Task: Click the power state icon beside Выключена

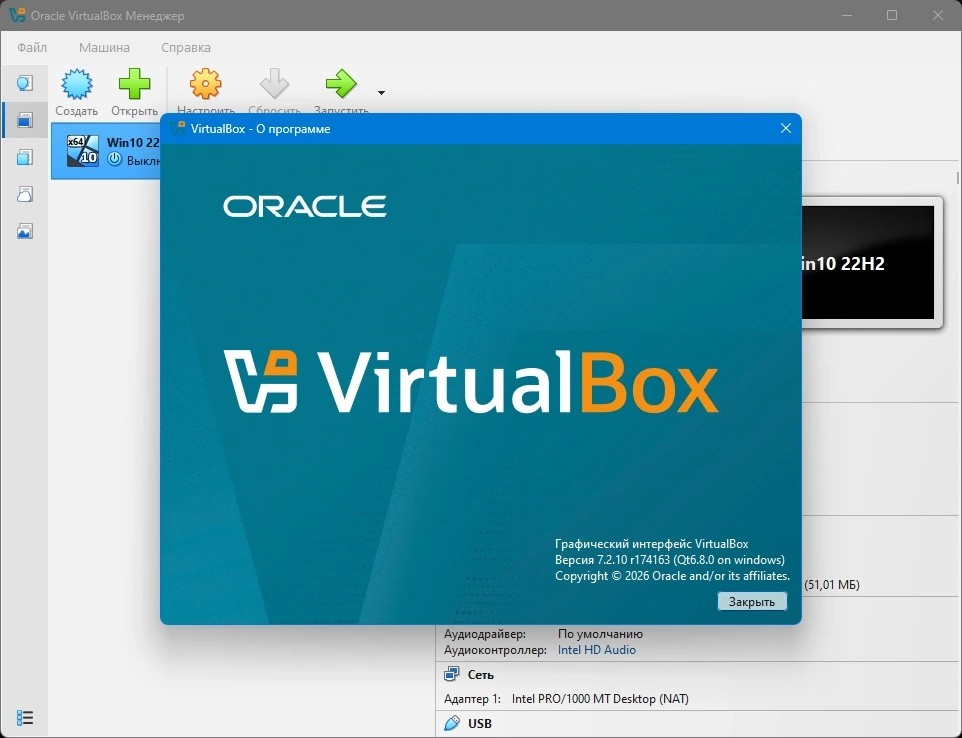Action: pyautogui.click(x=115, y=160)
